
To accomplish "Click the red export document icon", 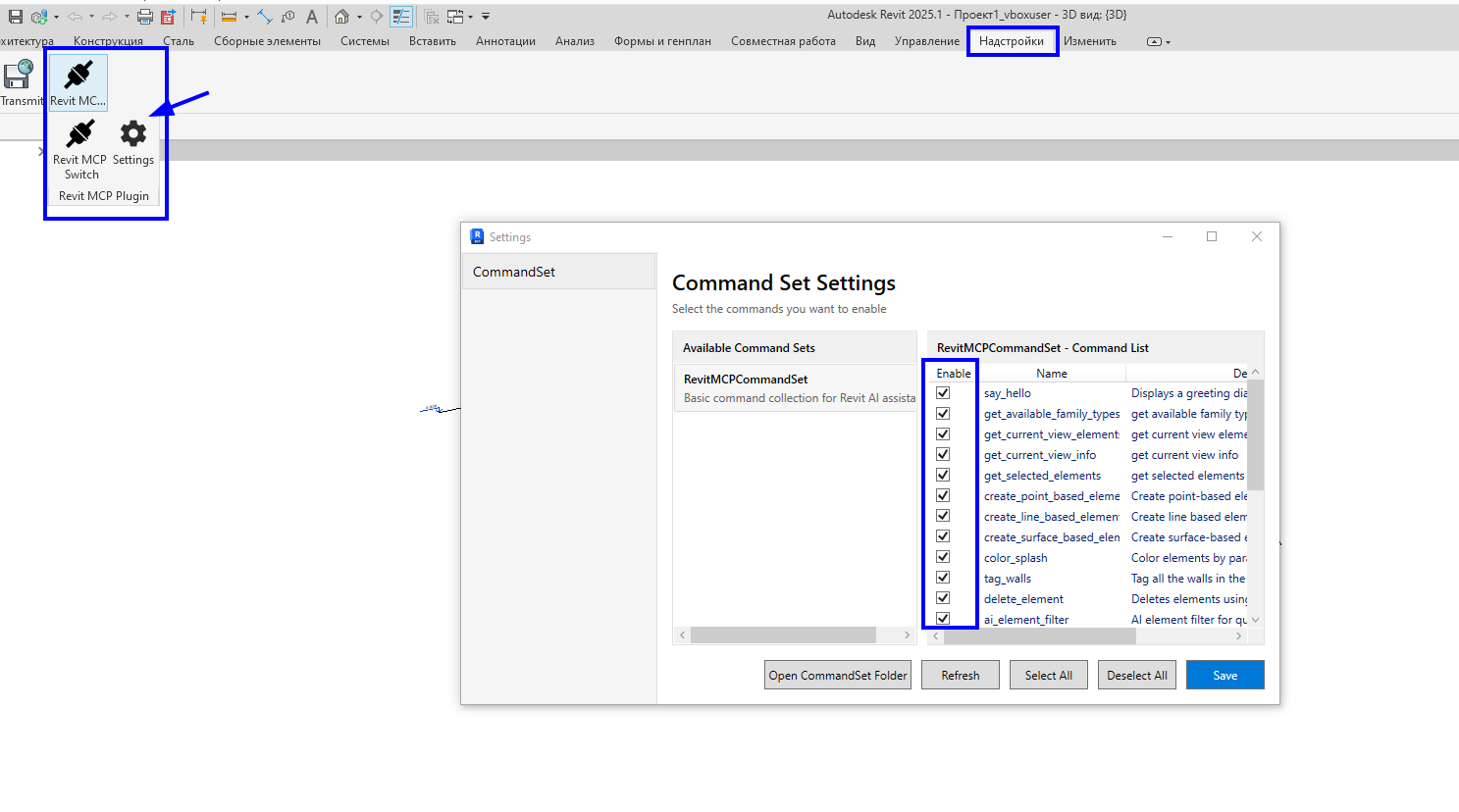I will pos(168,17).
